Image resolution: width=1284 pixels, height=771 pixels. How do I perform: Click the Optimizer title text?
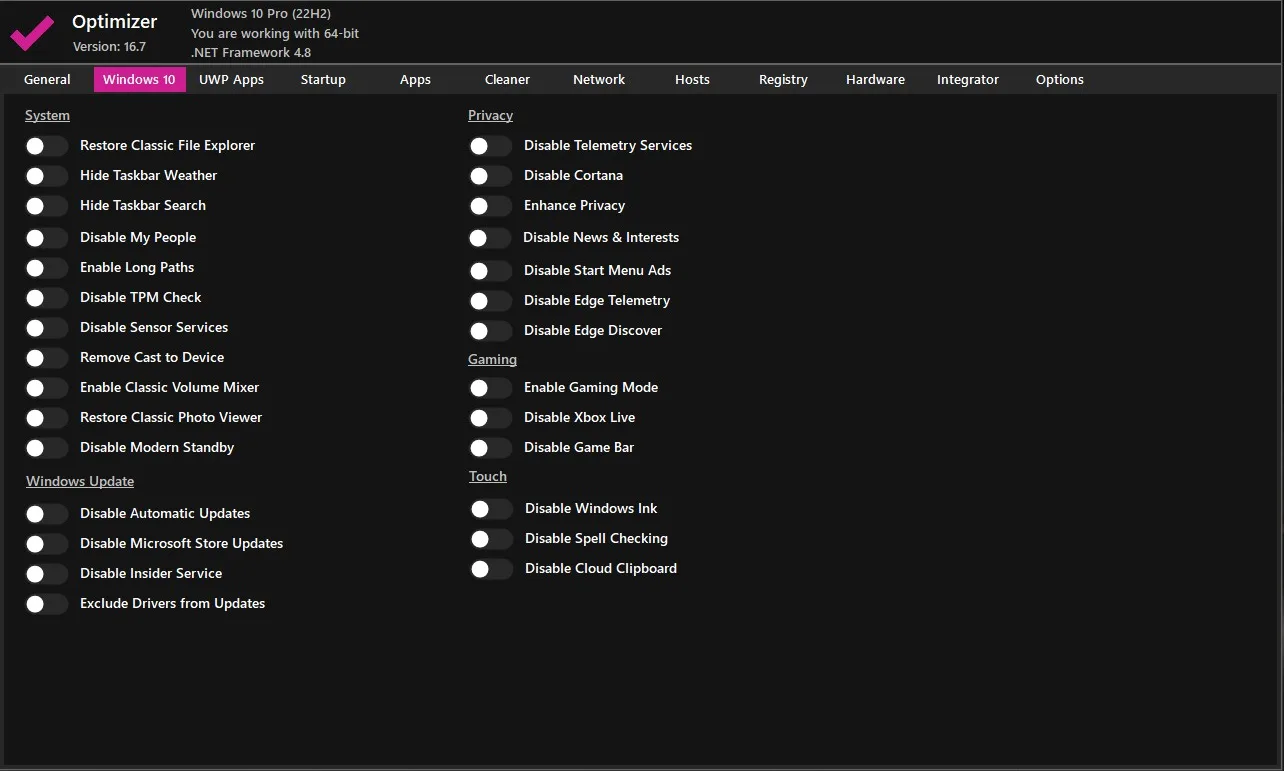coord(114,22)
